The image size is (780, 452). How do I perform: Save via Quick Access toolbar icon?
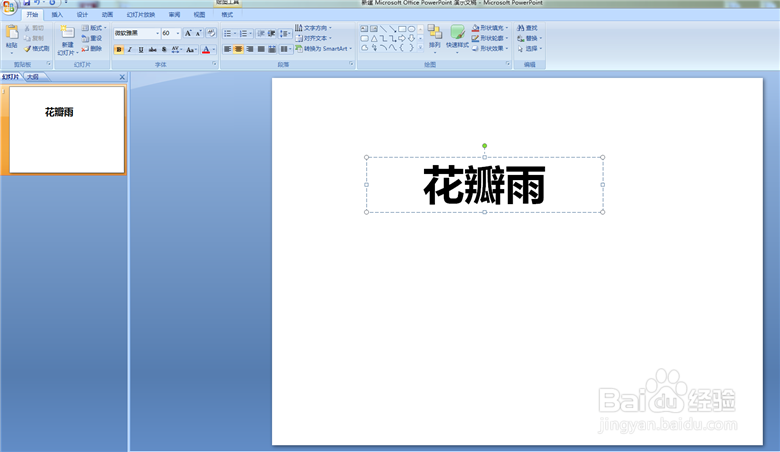coord(27,2)
